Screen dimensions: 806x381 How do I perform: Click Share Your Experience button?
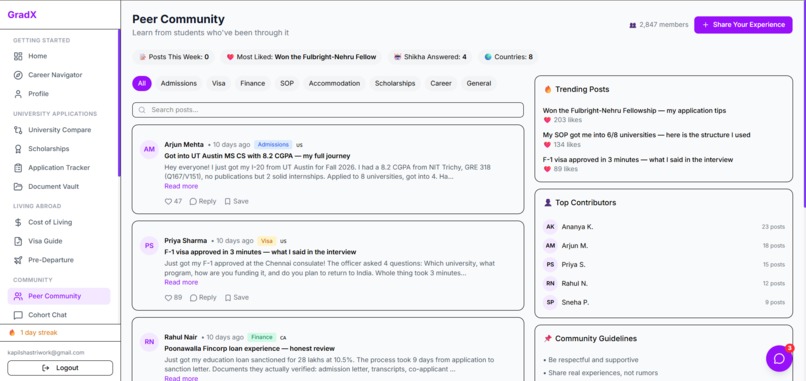(743, 25)
